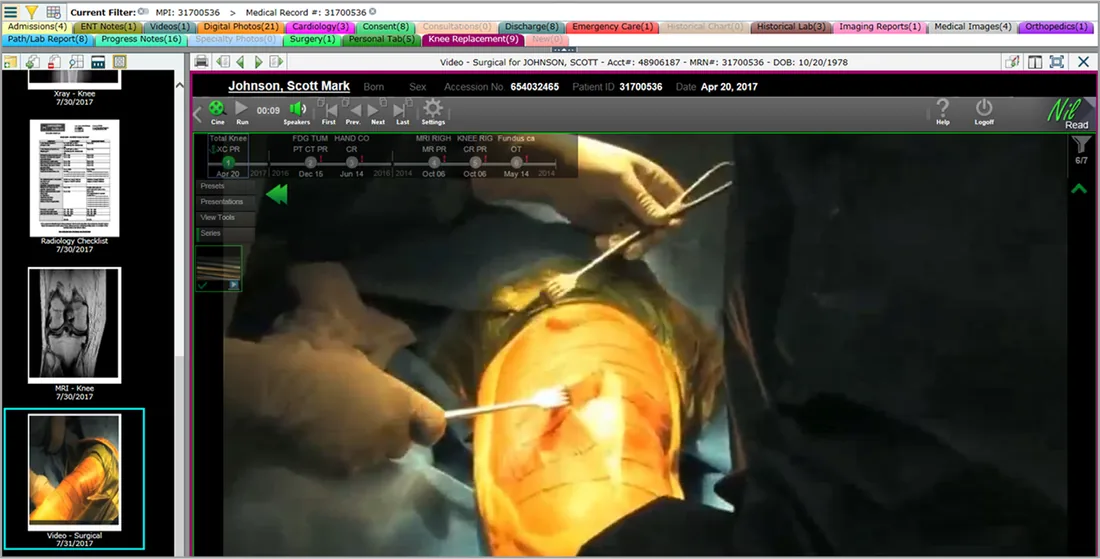Click the magnifier grid search icon
Screen dimensions: 1100x559
(x=76, y=62)
